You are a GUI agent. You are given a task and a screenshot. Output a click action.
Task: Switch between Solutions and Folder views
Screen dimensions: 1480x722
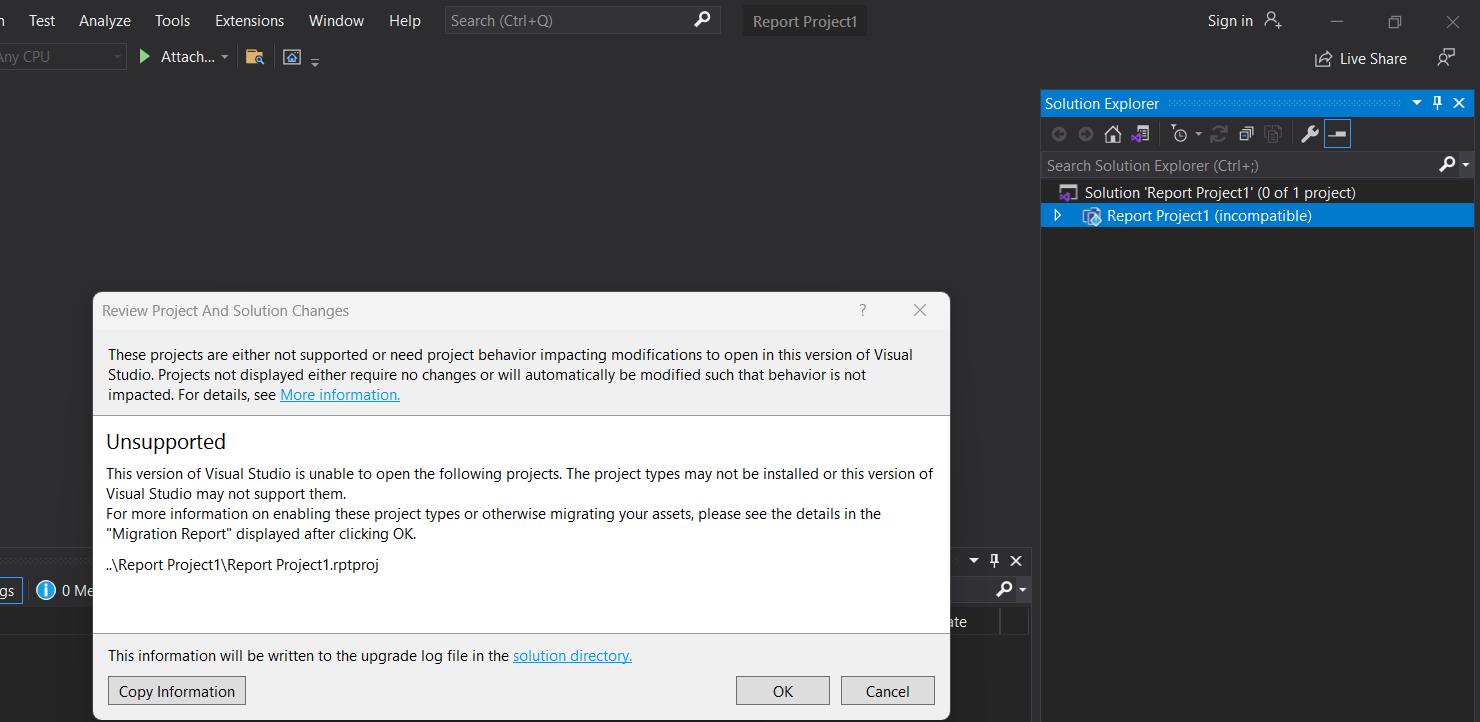point(1140,134)
